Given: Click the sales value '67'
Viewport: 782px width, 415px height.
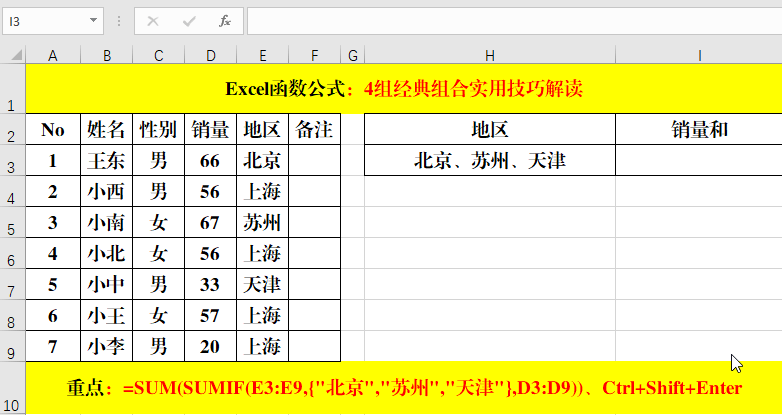Looking at the screenshot, I should 210,222.
